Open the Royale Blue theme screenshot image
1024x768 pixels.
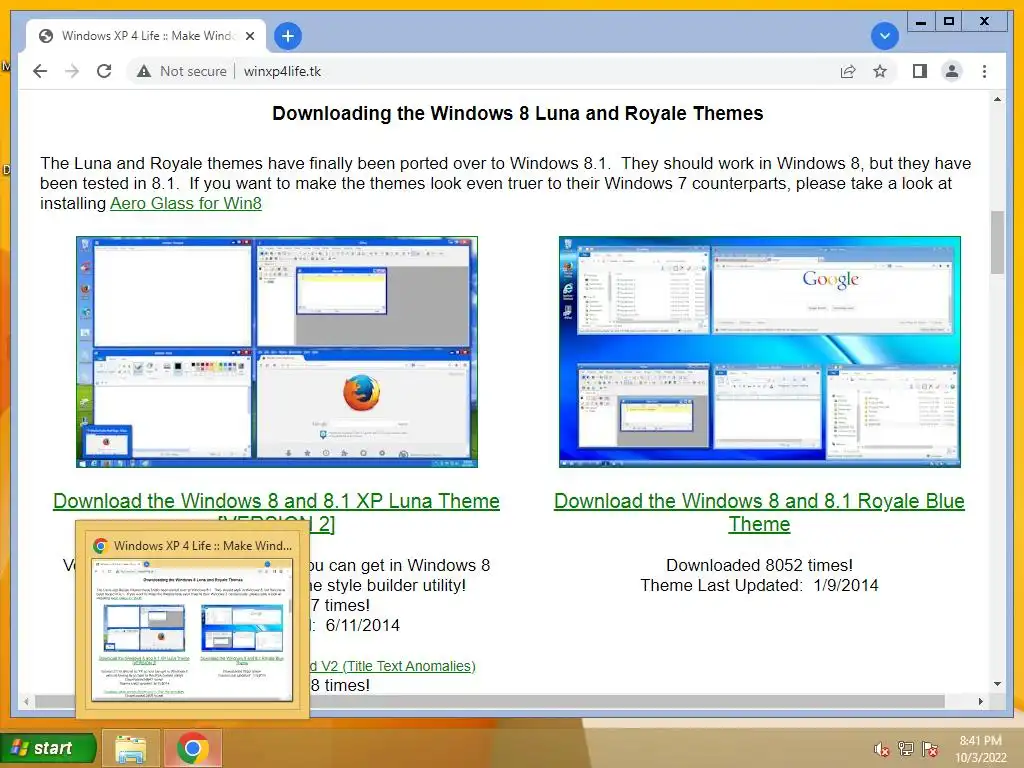(x=760, y=352)
